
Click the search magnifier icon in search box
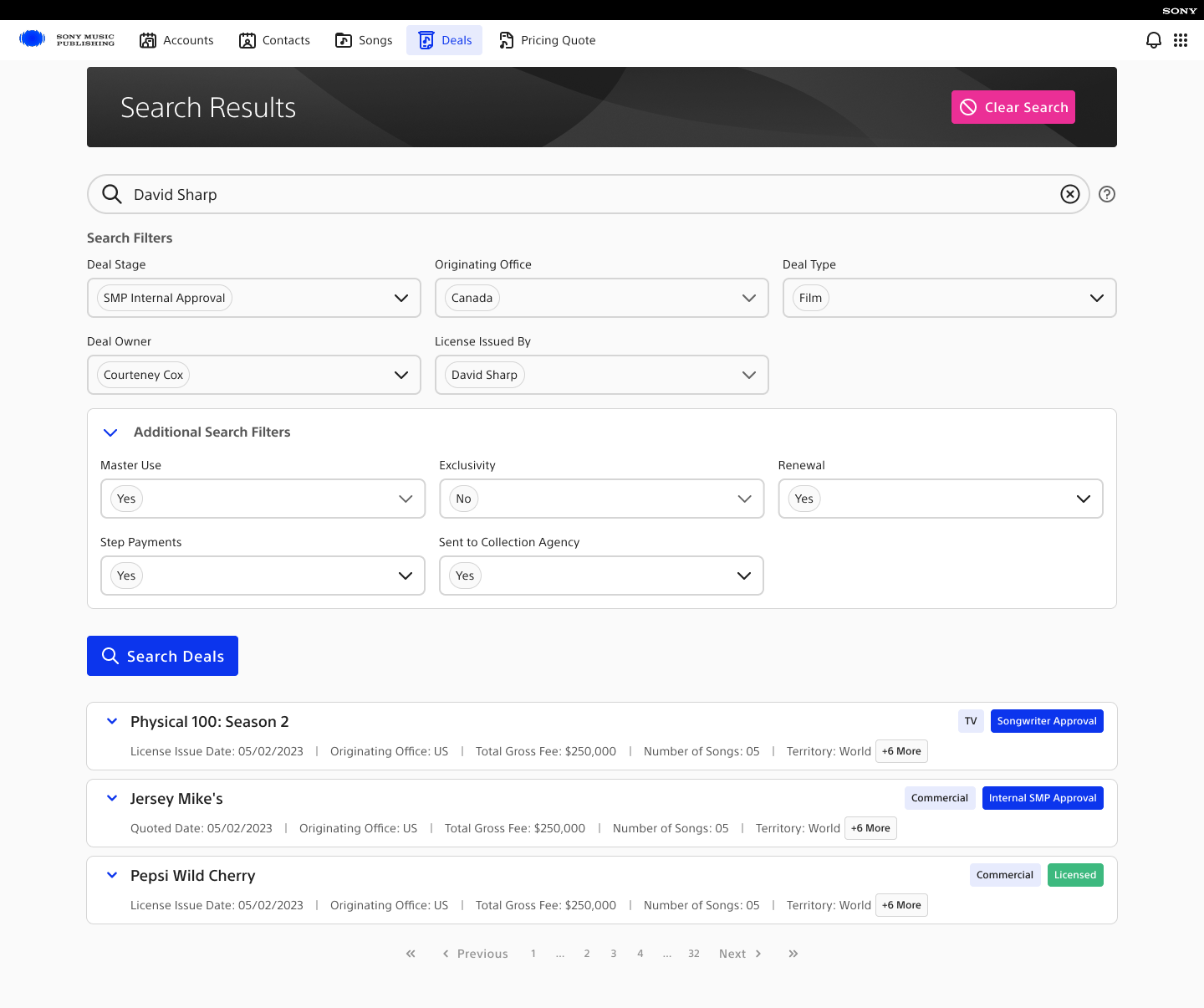pos(112,194)
